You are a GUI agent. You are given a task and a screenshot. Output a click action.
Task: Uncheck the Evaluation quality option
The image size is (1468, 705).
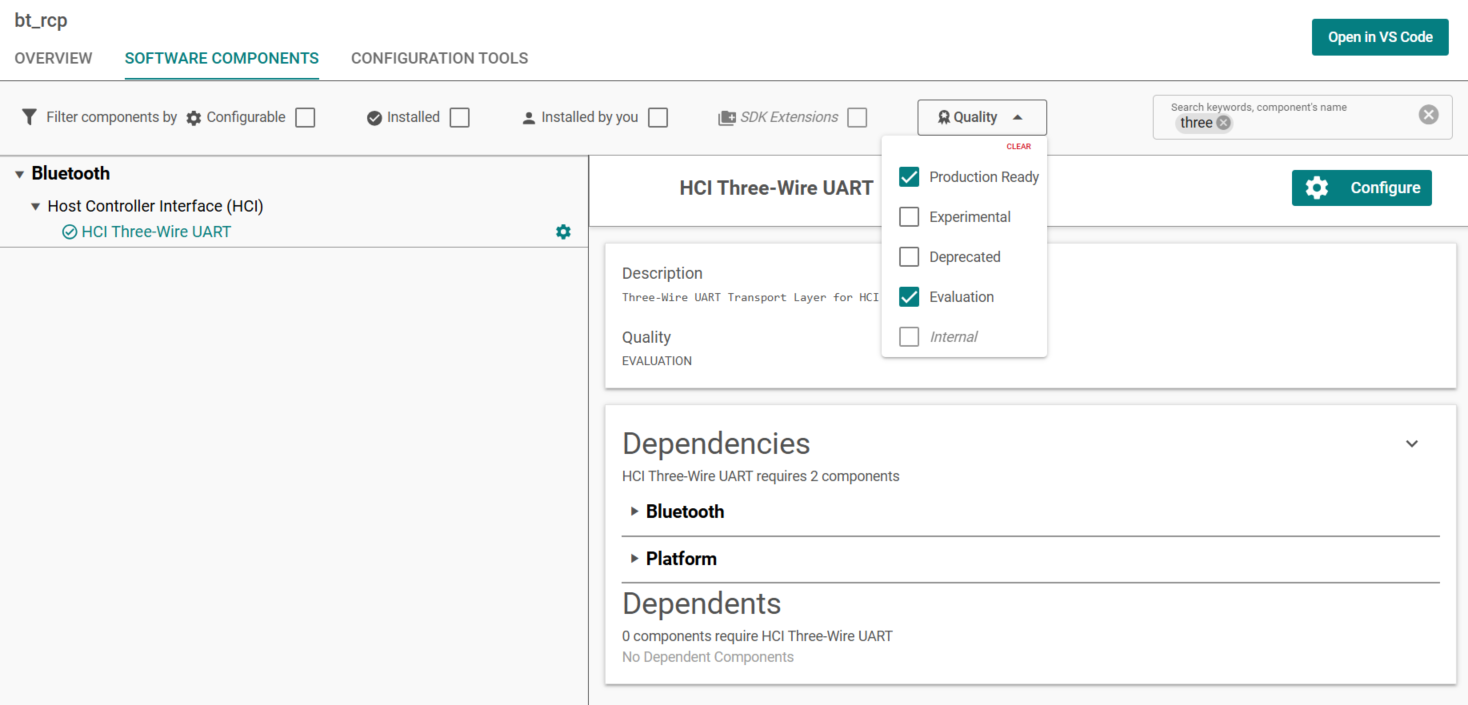pyautogui.click(x=909, y=297)
